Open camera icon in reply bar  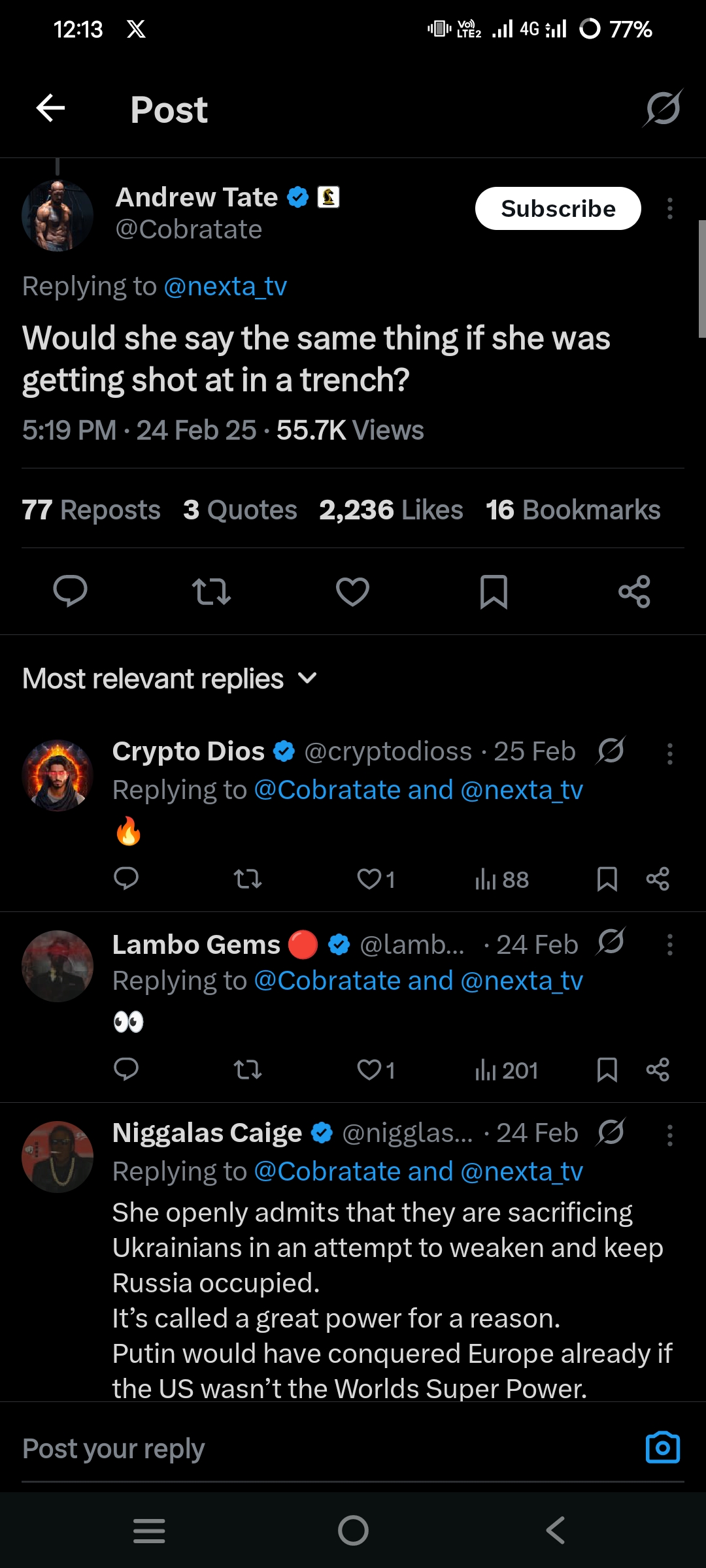pos(662,1448)
